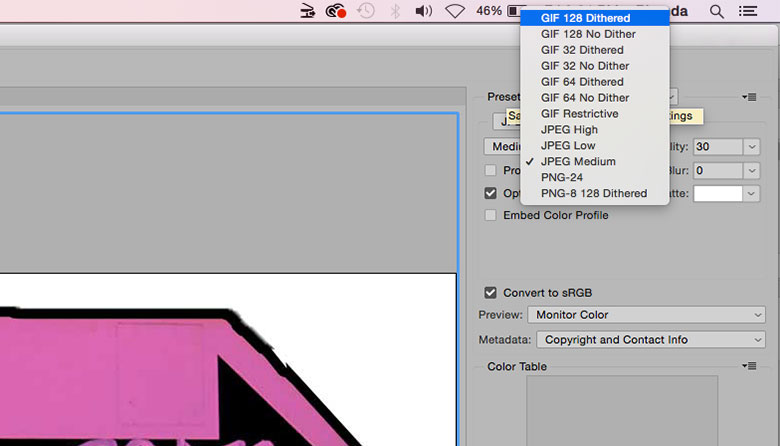The width and height of the screenshot is (780, 446).
Task: Open the Creative Cloud menu bar icon
Action: click(x=337, y=11)
